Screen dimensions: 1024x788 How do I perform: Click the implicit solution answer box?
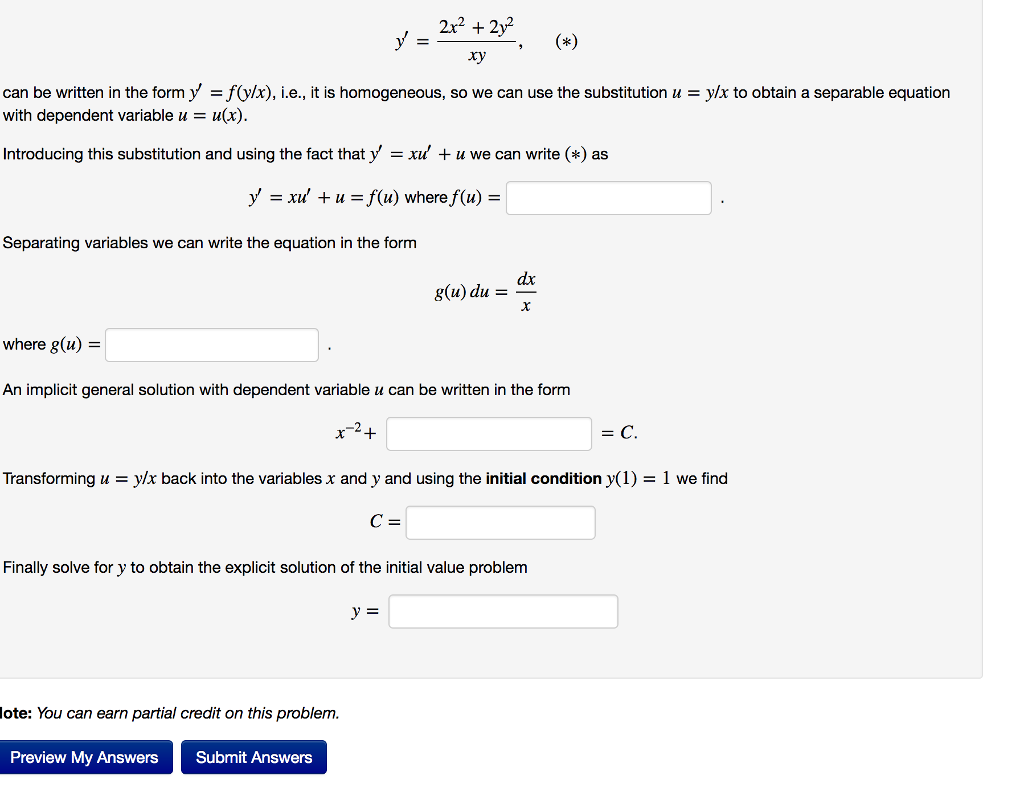pos(488,433)
